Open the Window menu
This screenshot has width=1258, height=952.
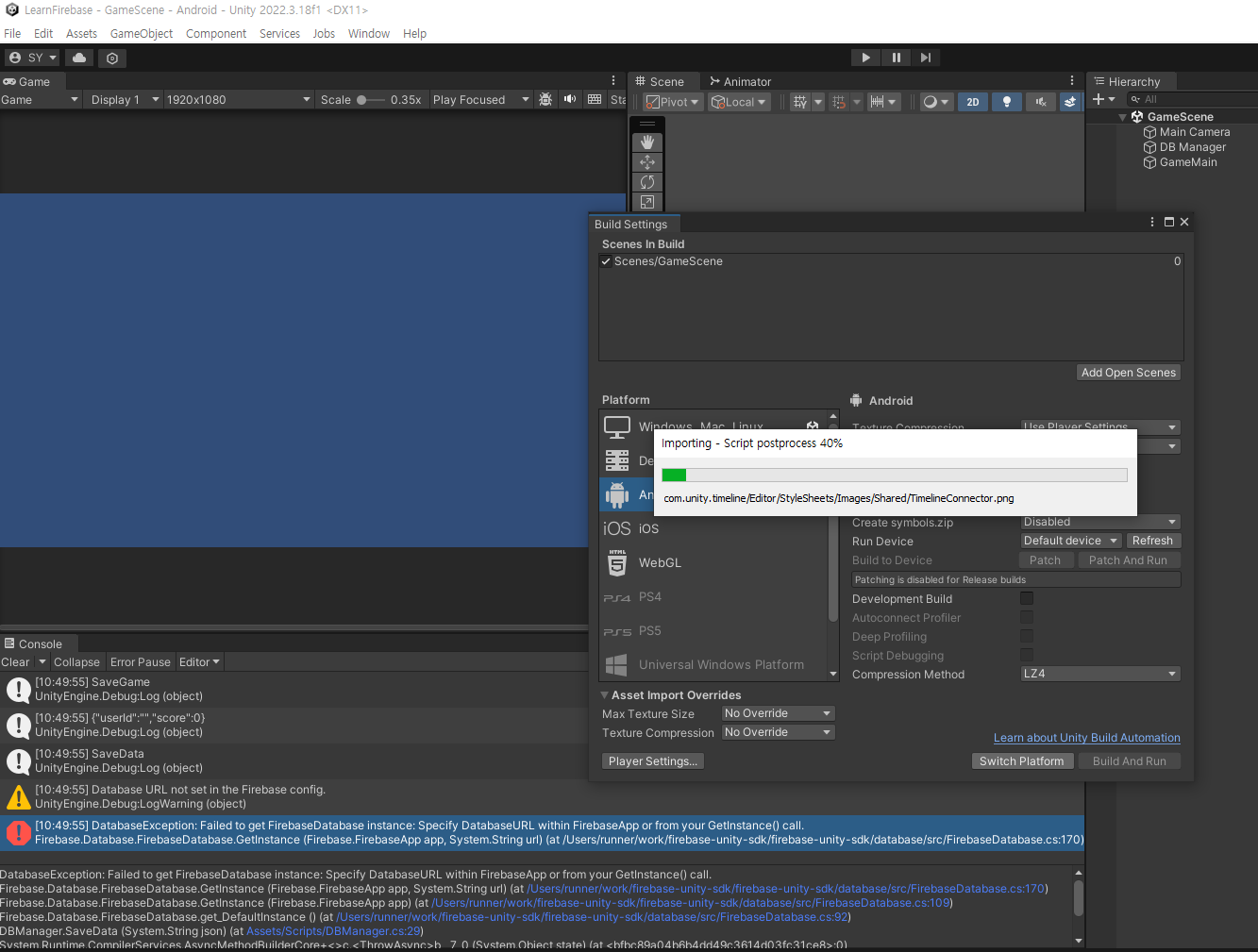click(369, 33)
